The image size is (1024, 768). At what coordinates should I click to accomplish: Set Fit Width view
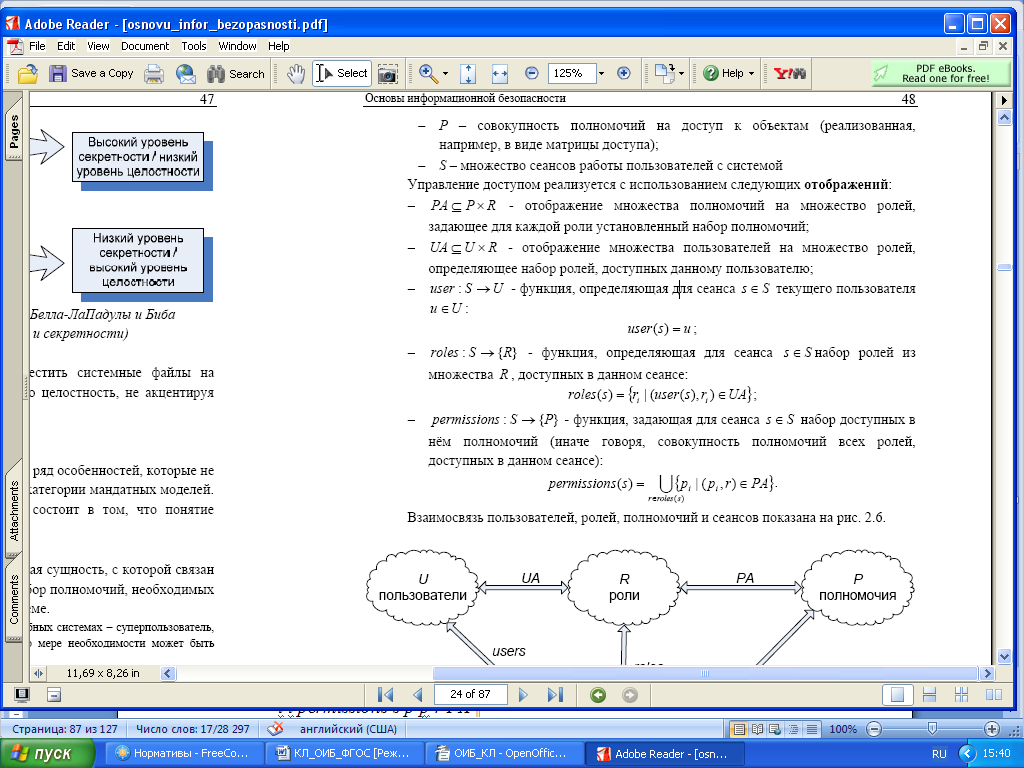500,74
